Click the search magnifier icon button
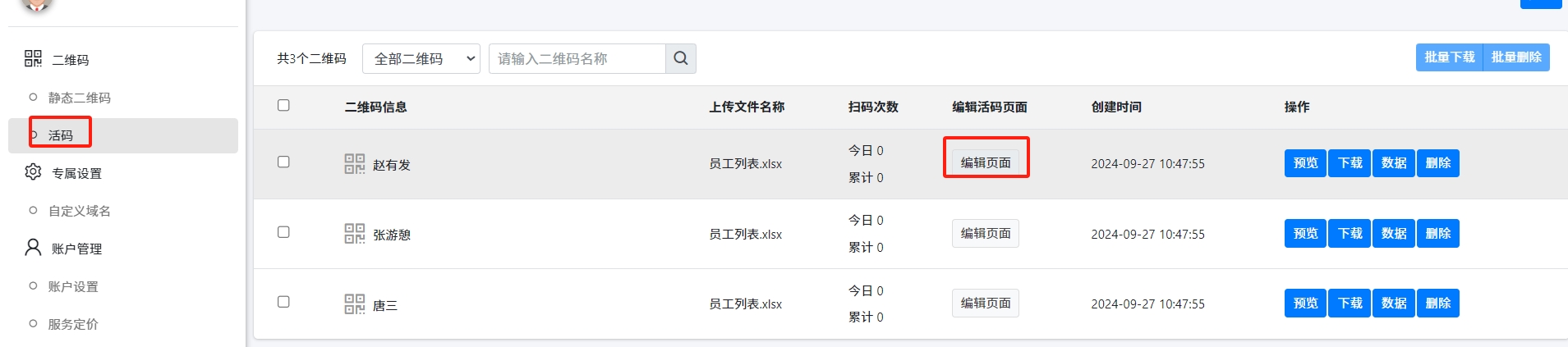This screenshot has width=1568, height=347. pos(680,58)
